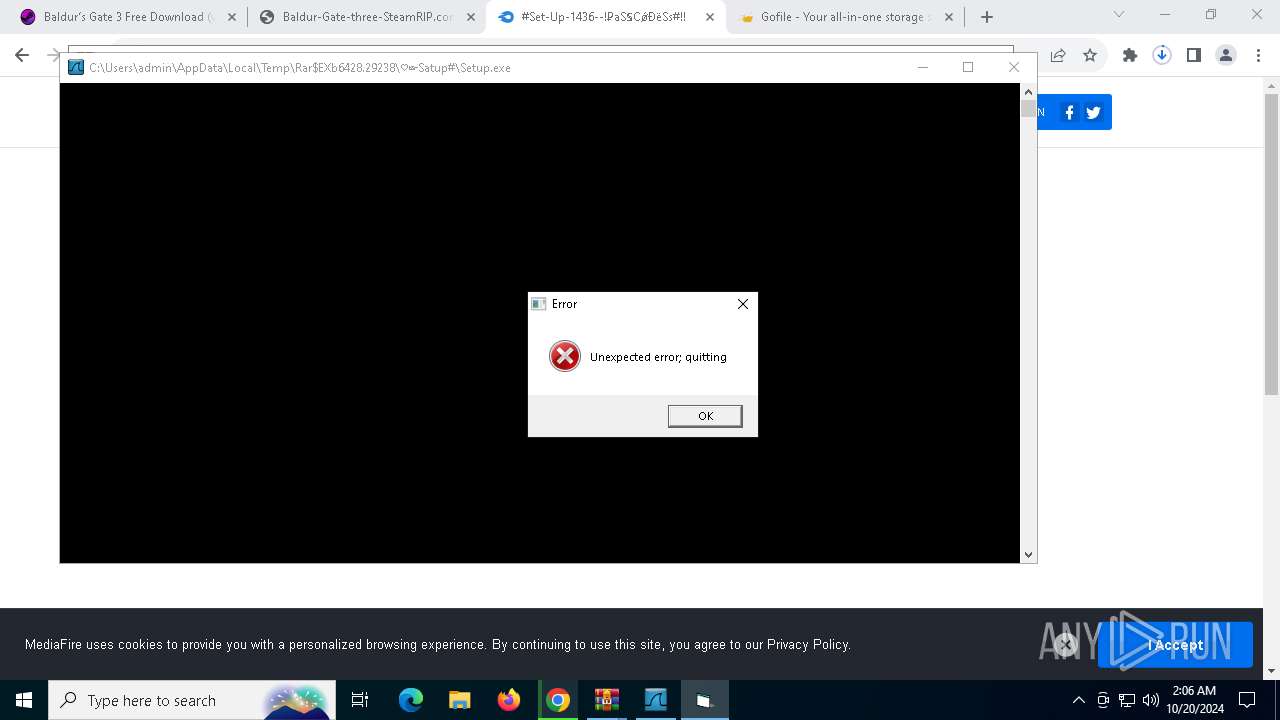The width and height of the screenshot is (1280, 720).
Task: Select Setup.exe blue taskbar icon
Action: click(656, 700)
